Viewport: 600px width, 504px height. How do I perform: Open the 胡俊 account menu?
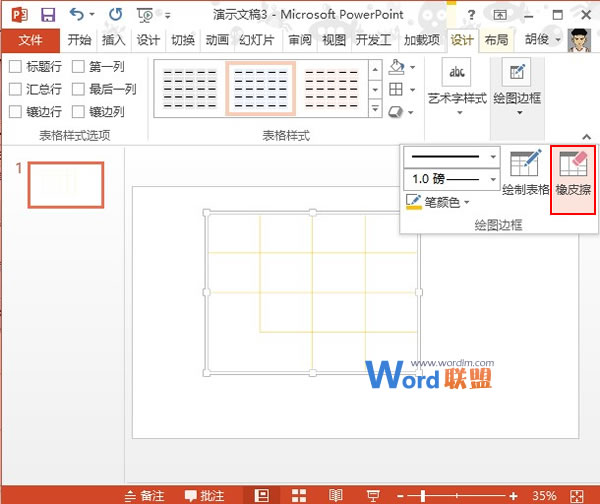coord(542,39)
